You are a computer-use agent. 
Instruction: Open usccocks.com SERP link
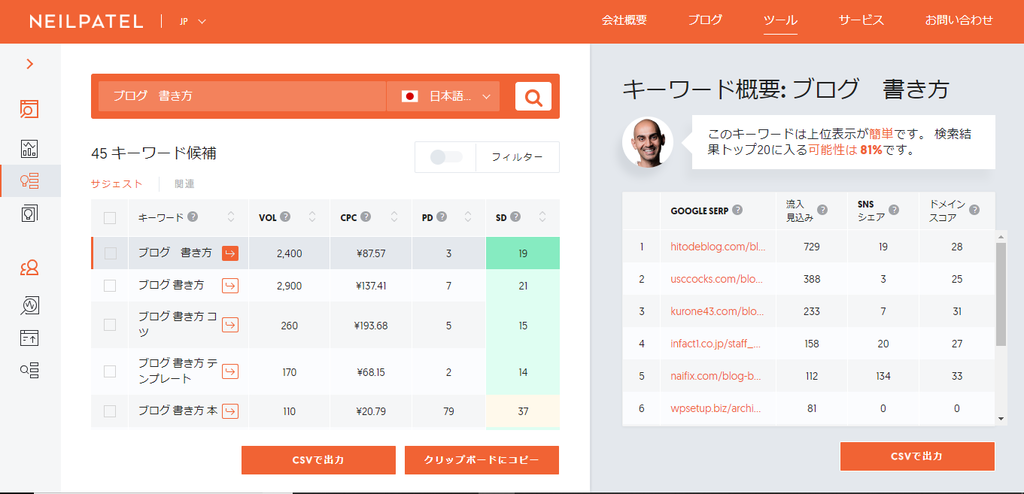click(x=718, y=279)
